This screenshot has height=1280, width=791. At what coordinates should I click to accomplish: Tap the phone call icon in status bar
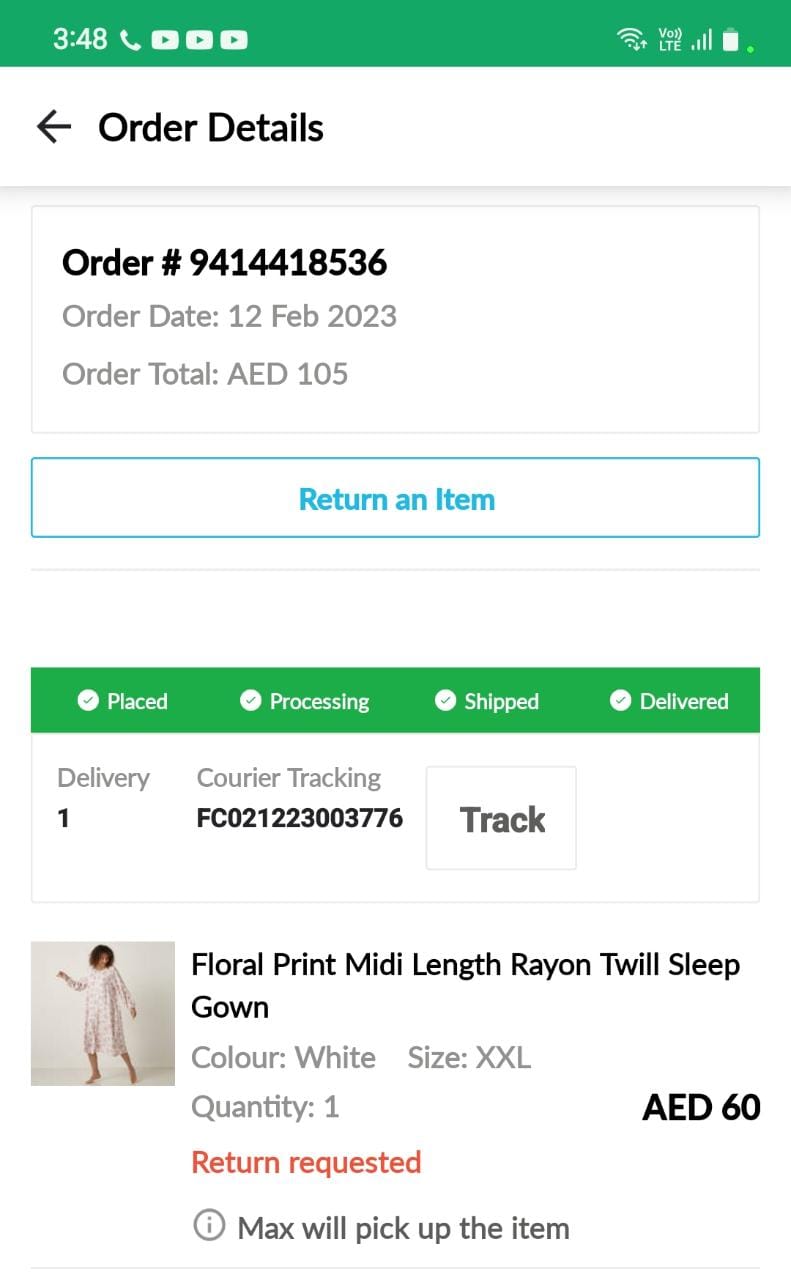coord(130,40)
